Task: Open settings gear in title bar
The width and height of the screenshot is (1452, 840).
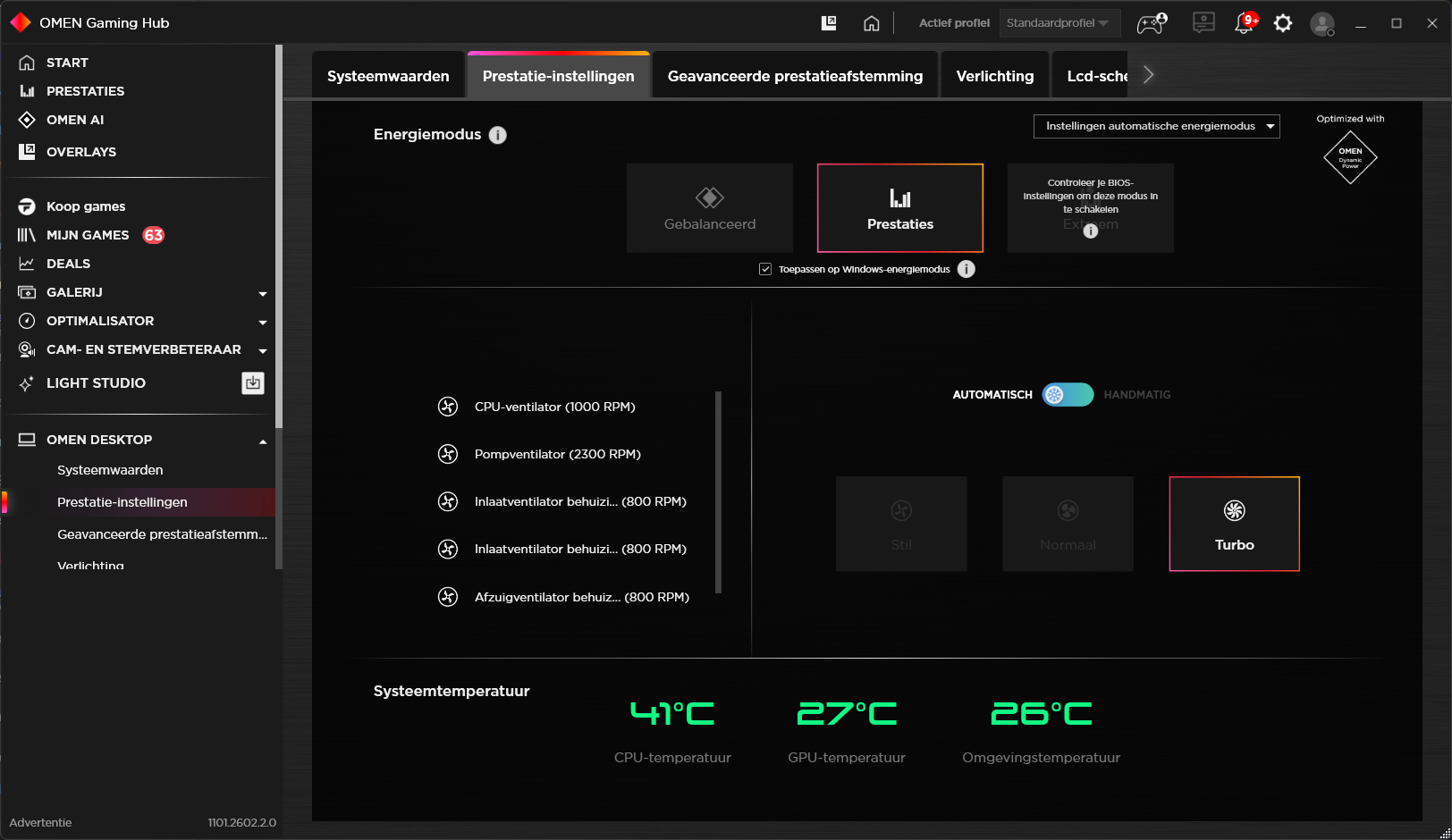Action: [1283, 23]
